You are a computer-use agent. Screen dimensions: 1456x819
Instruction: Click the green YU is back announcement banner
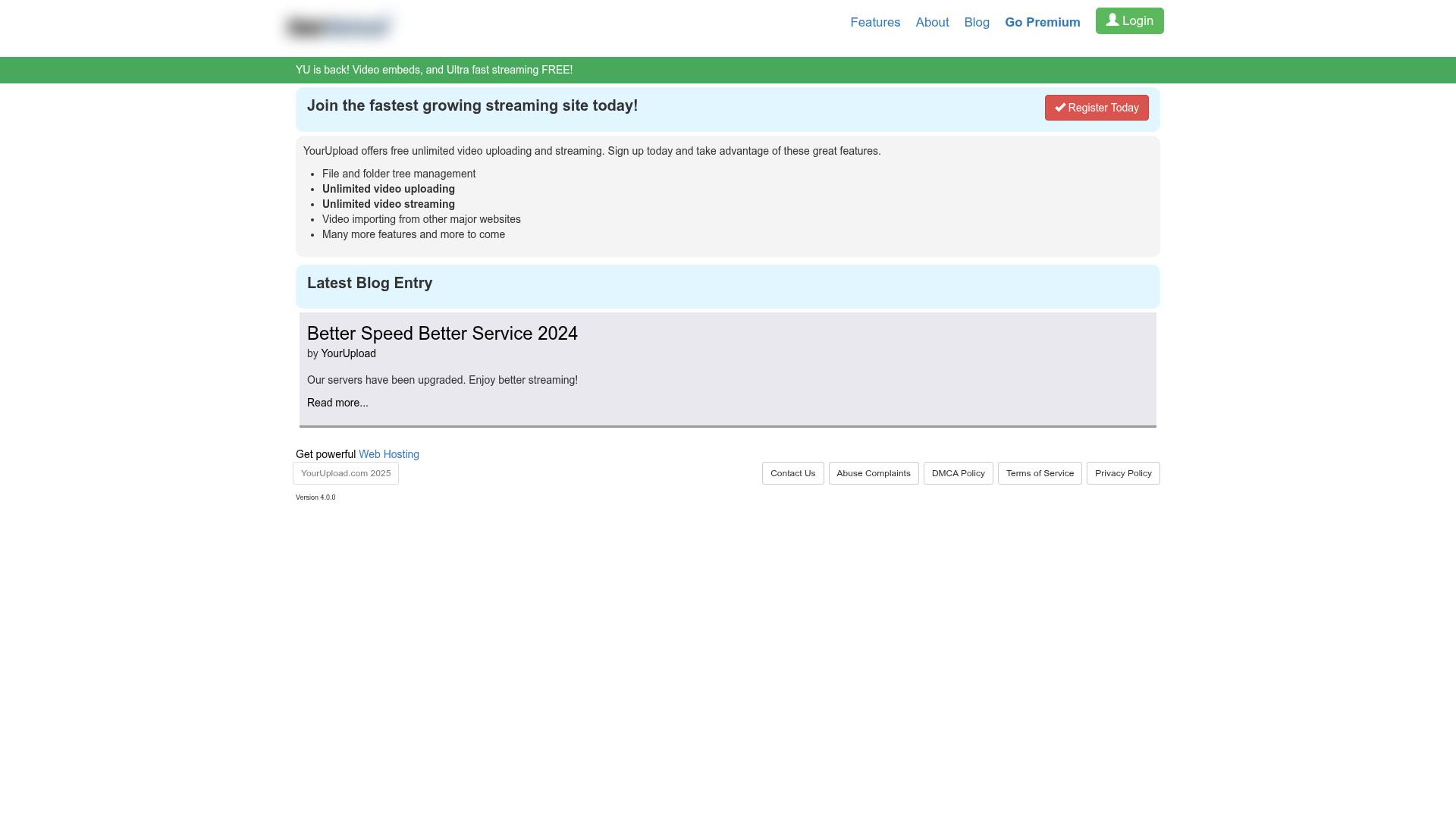434,70
